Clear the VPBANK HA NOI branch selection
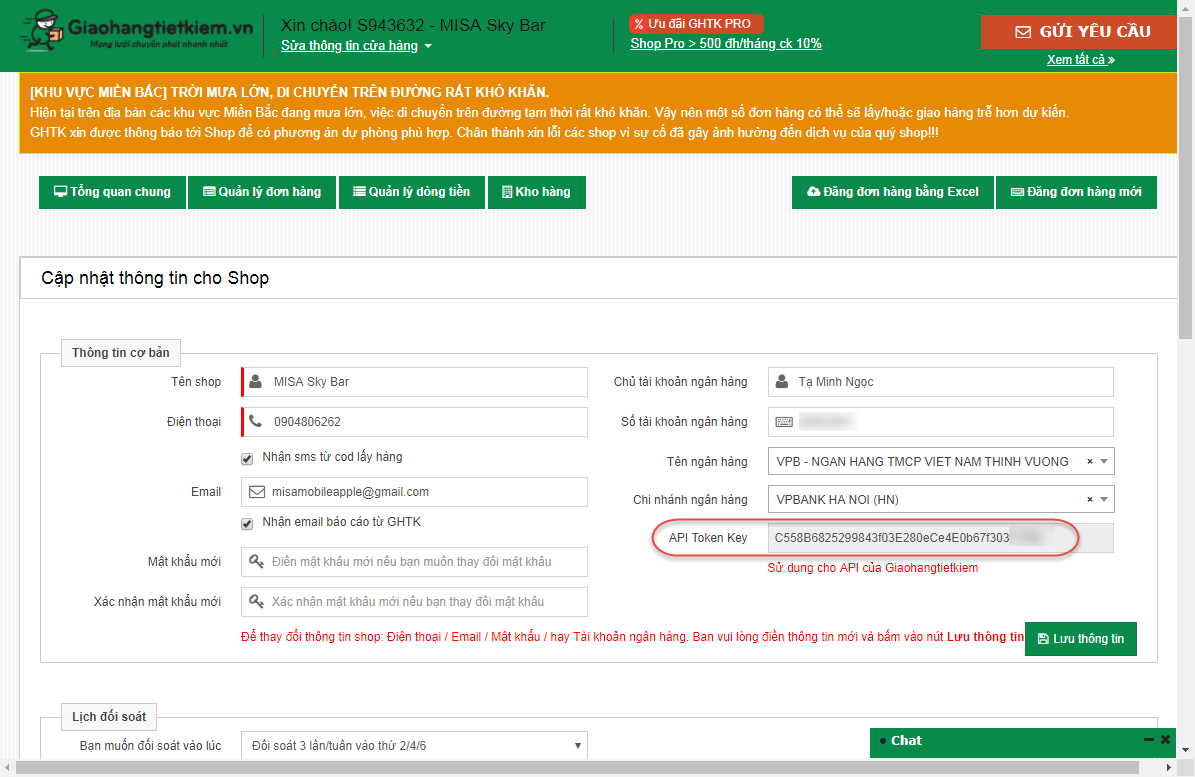 pyautogui.click(x=1090, y=499)
